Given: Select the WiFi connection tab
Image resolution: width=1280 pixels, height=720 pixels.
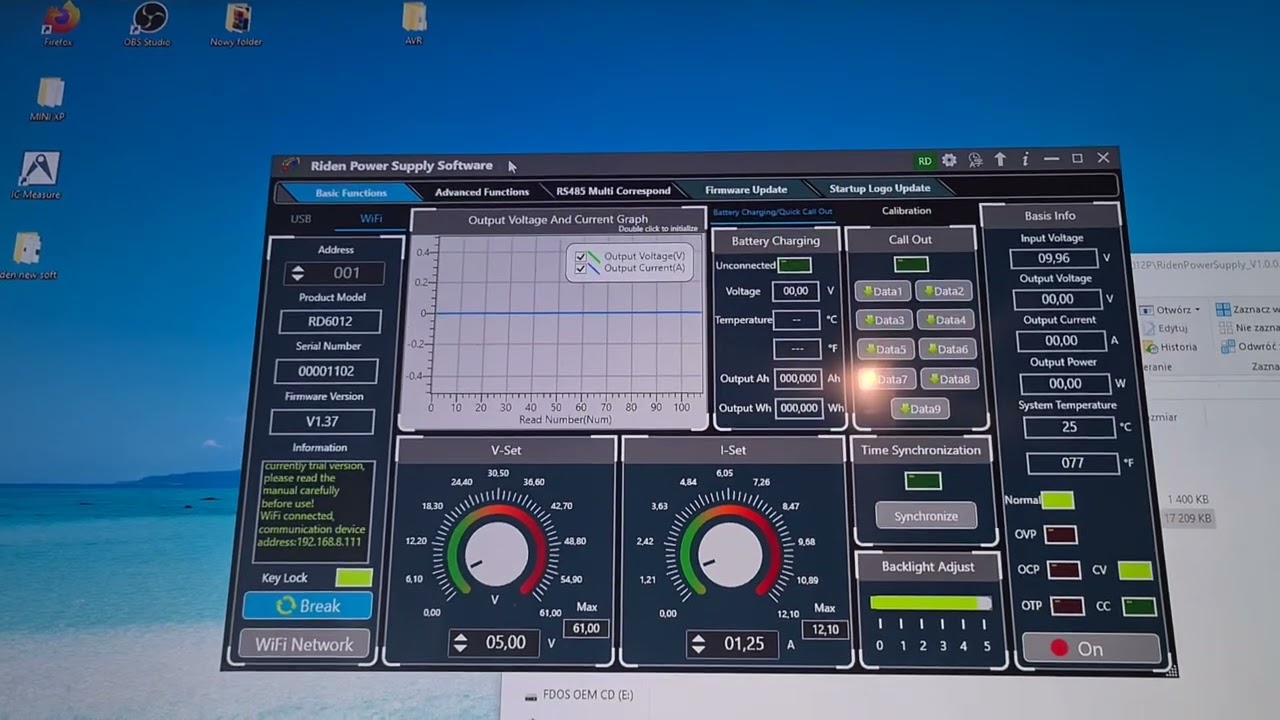Looking at the screenshot, I should click(371, 218).
